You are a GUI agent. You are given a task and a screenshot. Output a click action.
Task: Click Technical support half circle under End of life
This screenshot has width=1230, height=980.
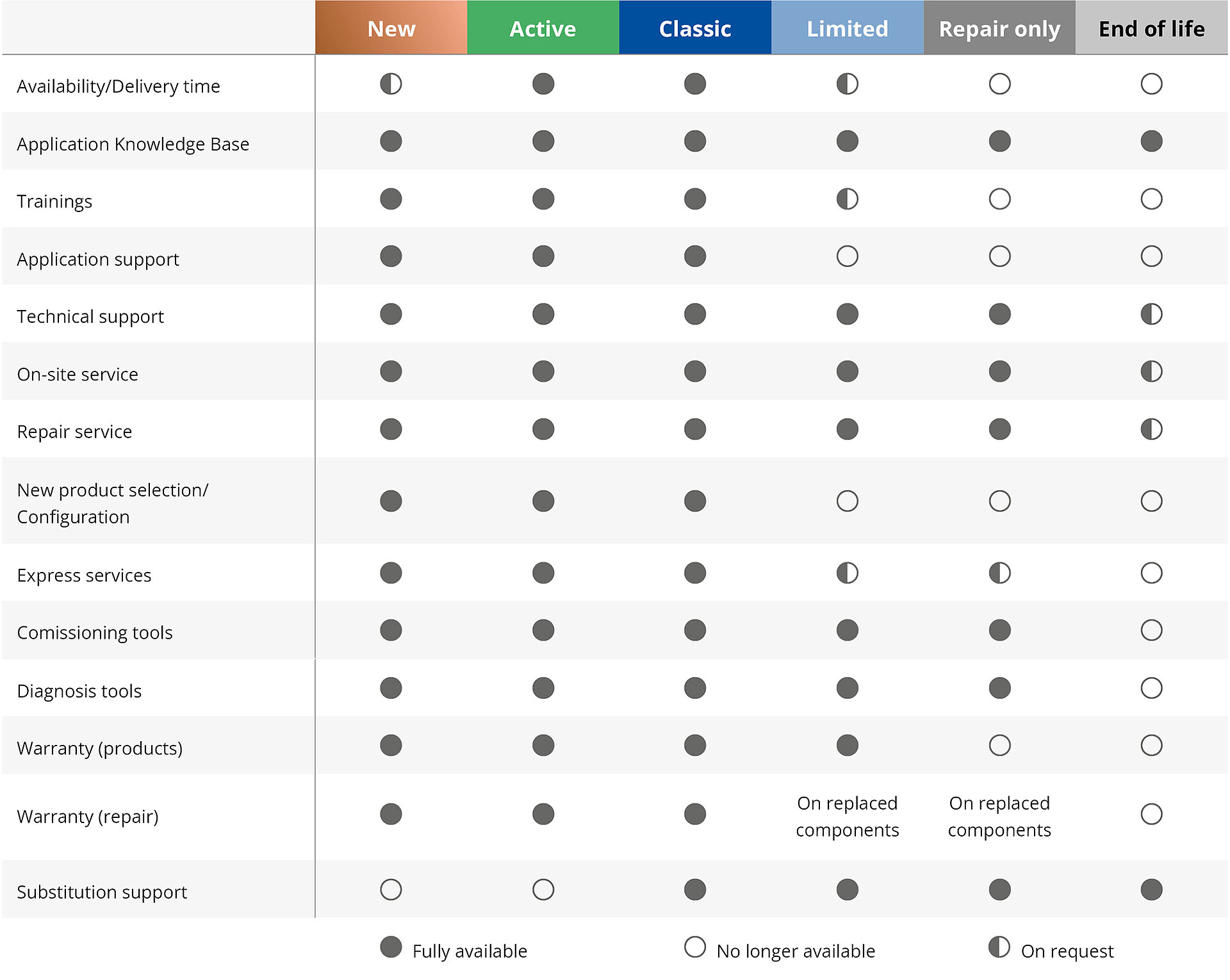[1151, 314]
